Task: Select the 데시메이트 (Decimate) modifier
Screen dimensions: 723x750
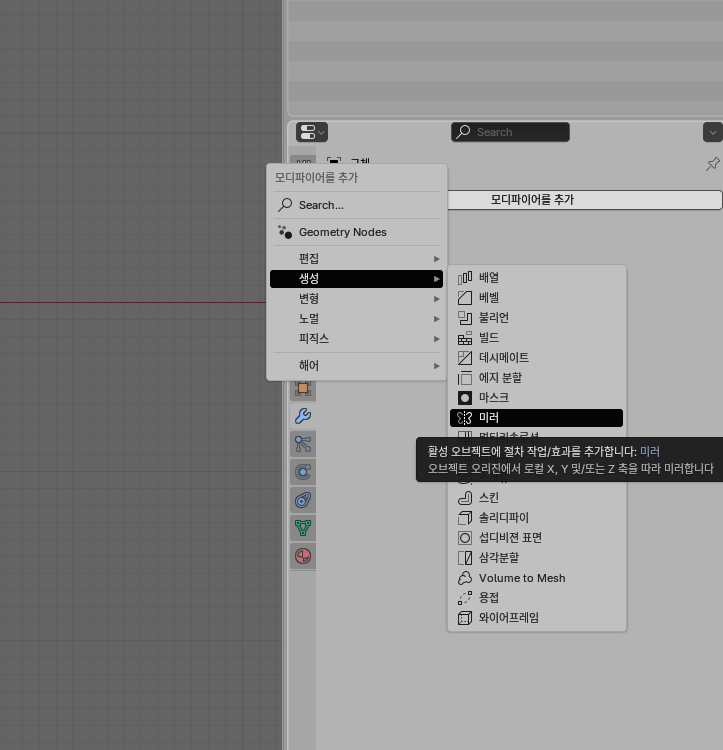Action: (537, 358)
